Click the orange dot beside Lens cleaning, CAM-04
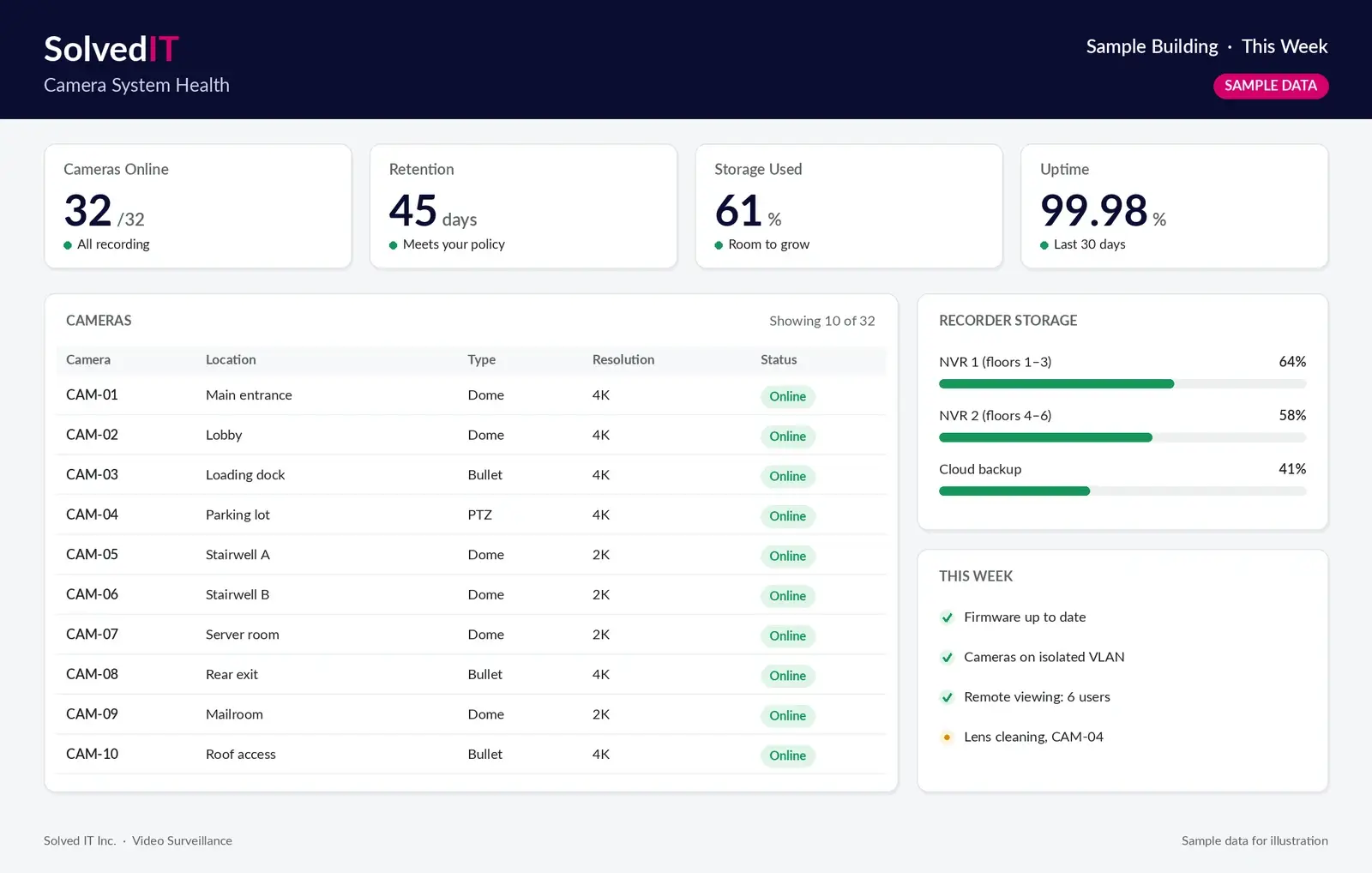 click(947, 738)
